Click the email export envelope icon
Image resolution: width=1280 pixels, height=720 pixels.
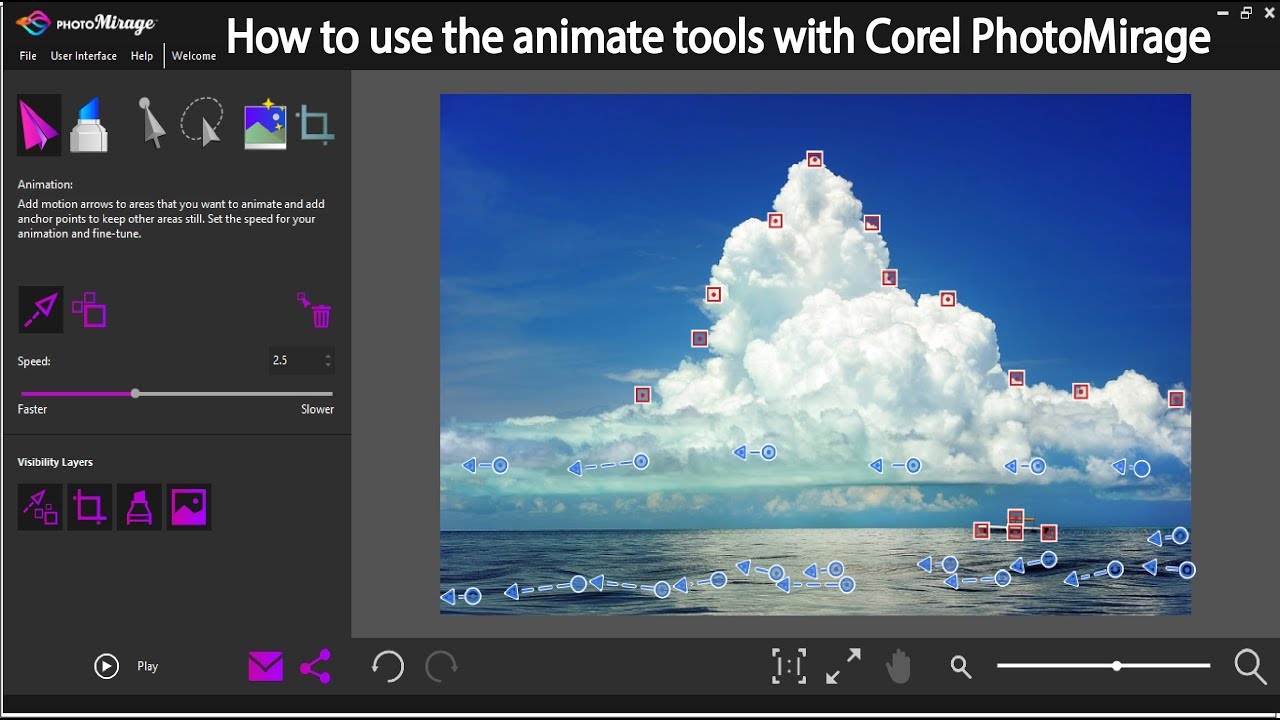(x=265, y=666)
